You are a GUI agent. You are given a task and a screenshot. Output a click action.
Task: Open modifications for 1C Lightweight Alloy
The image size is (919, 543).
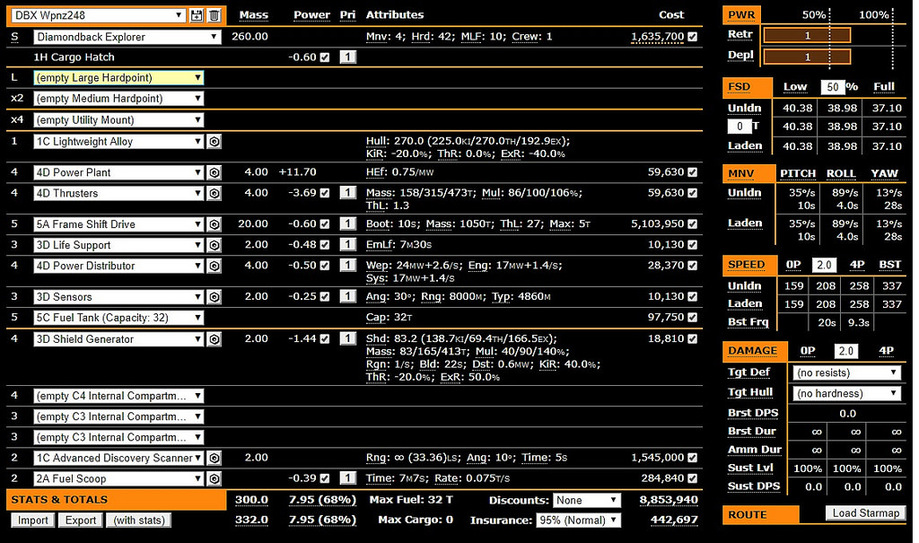pos(214,142)
